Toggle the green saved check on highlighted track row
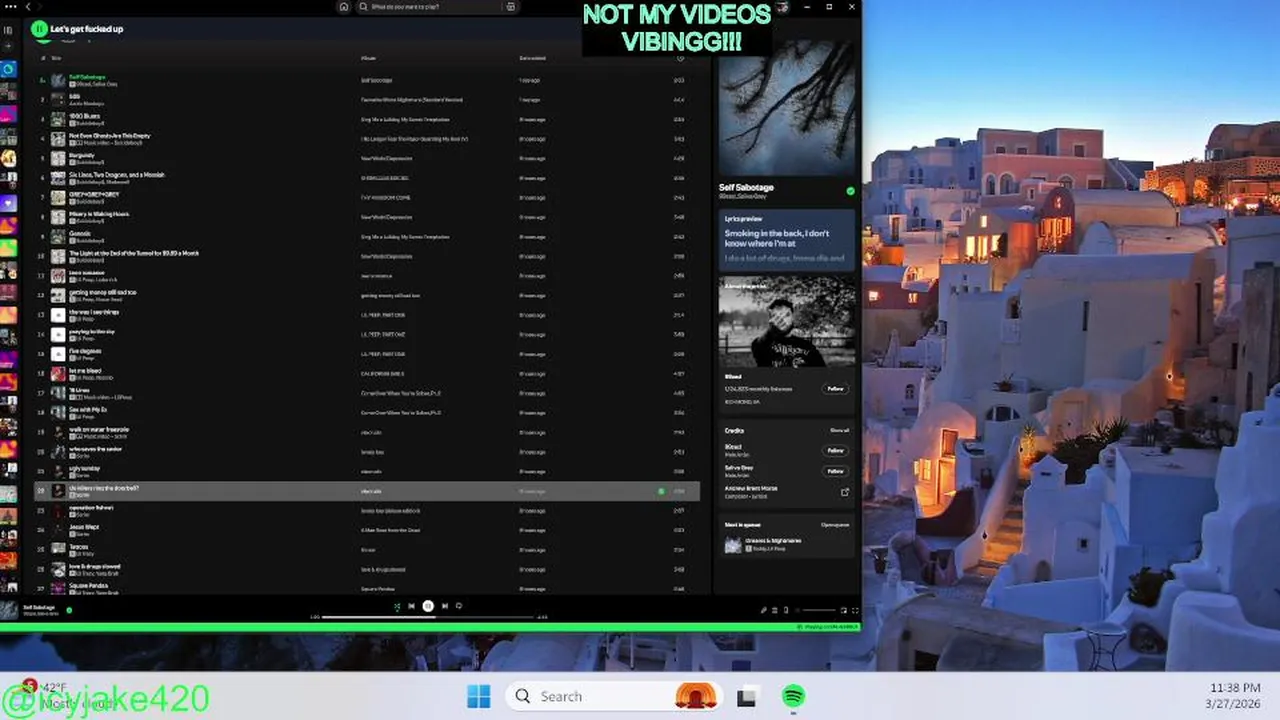The image size is (1280, 720). pyautogui.click(x=661, y=492)
